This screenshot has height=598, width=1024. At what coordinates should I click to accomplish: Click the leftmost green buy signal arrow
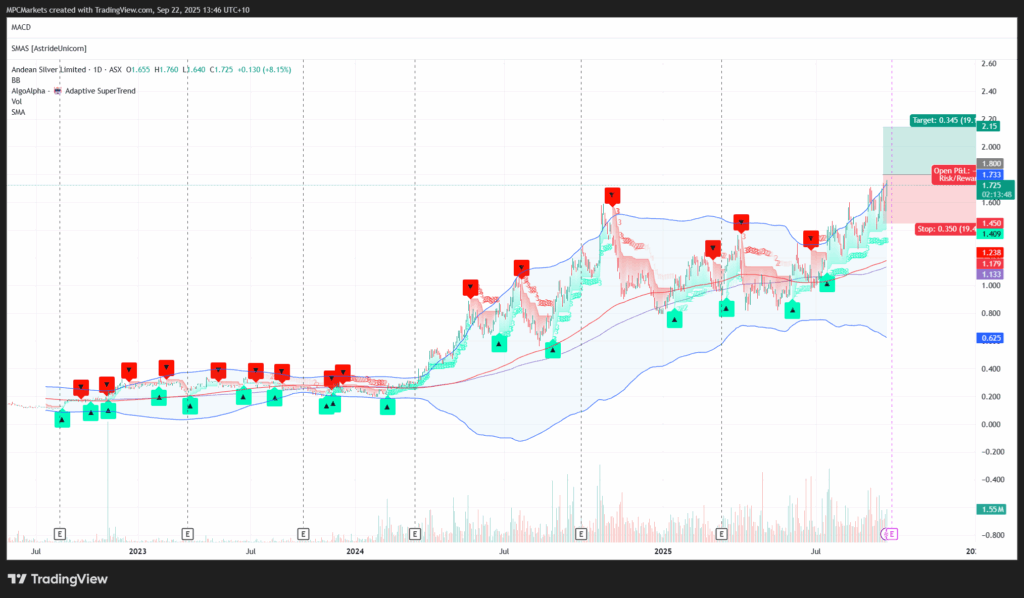[x=61, y=419]
